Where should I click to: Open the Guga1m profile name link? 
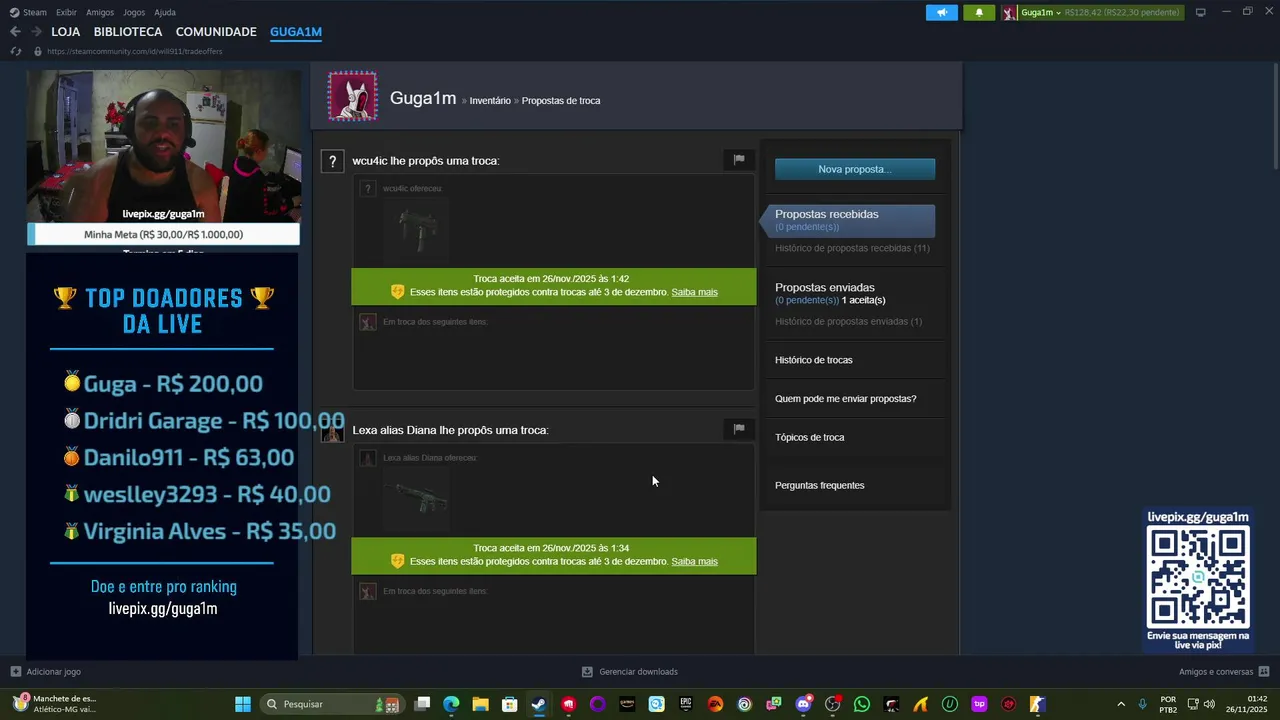click(423, 98)
